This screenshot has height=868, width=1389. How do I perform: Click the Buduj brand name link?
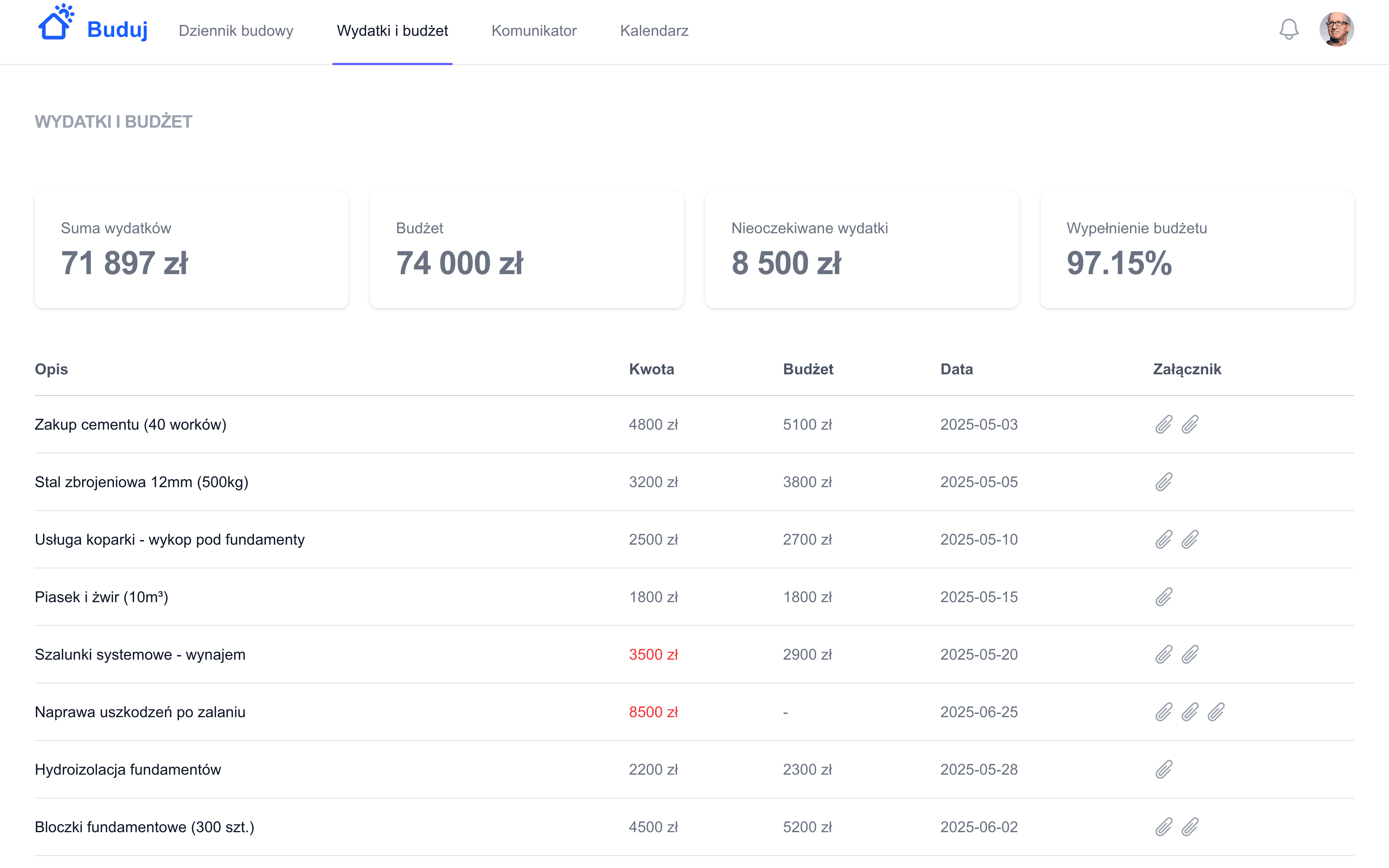[117, 29]
